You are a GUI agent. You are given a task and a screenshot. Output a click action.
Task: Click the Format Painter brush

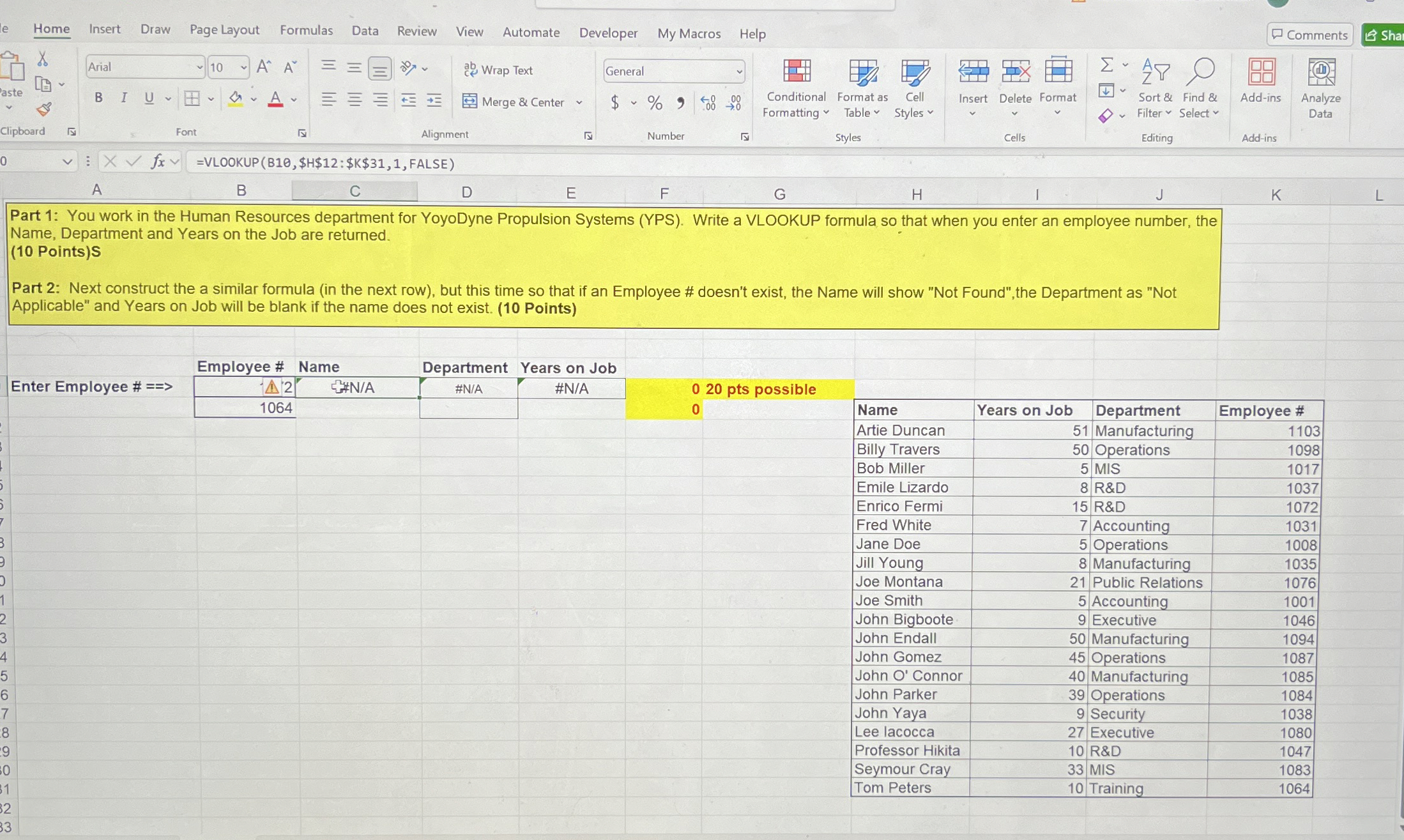(44, 110)
